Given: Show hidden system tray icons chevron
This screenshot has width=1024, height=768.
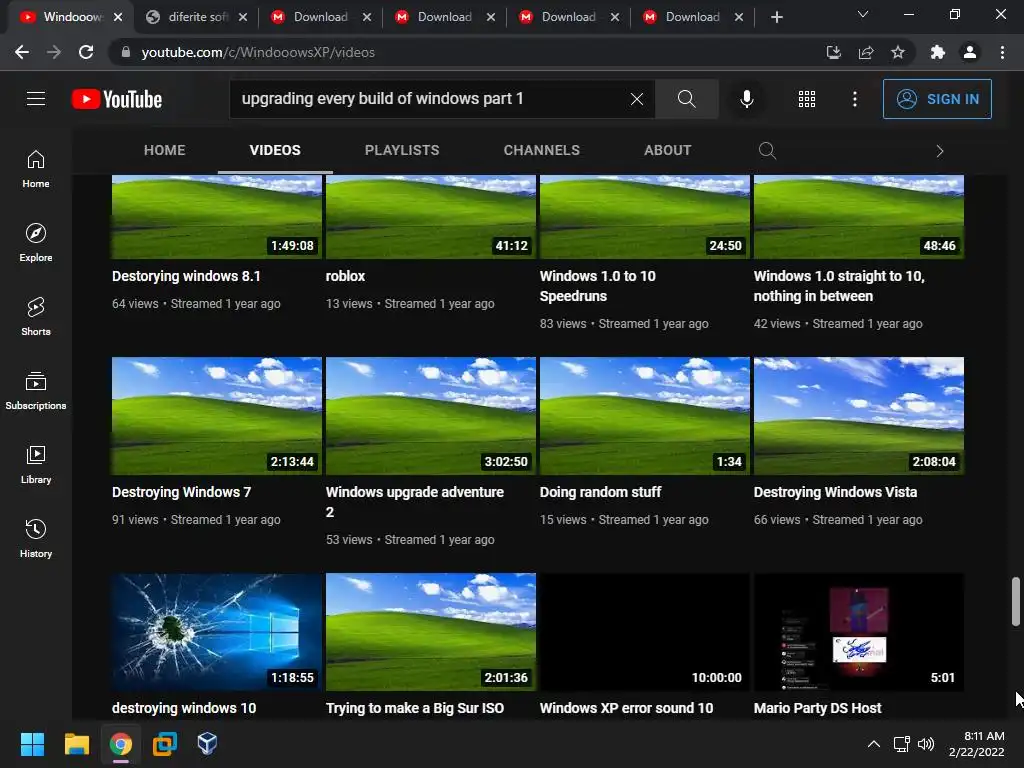Looking at the screenshot, I should pos(873,744).
